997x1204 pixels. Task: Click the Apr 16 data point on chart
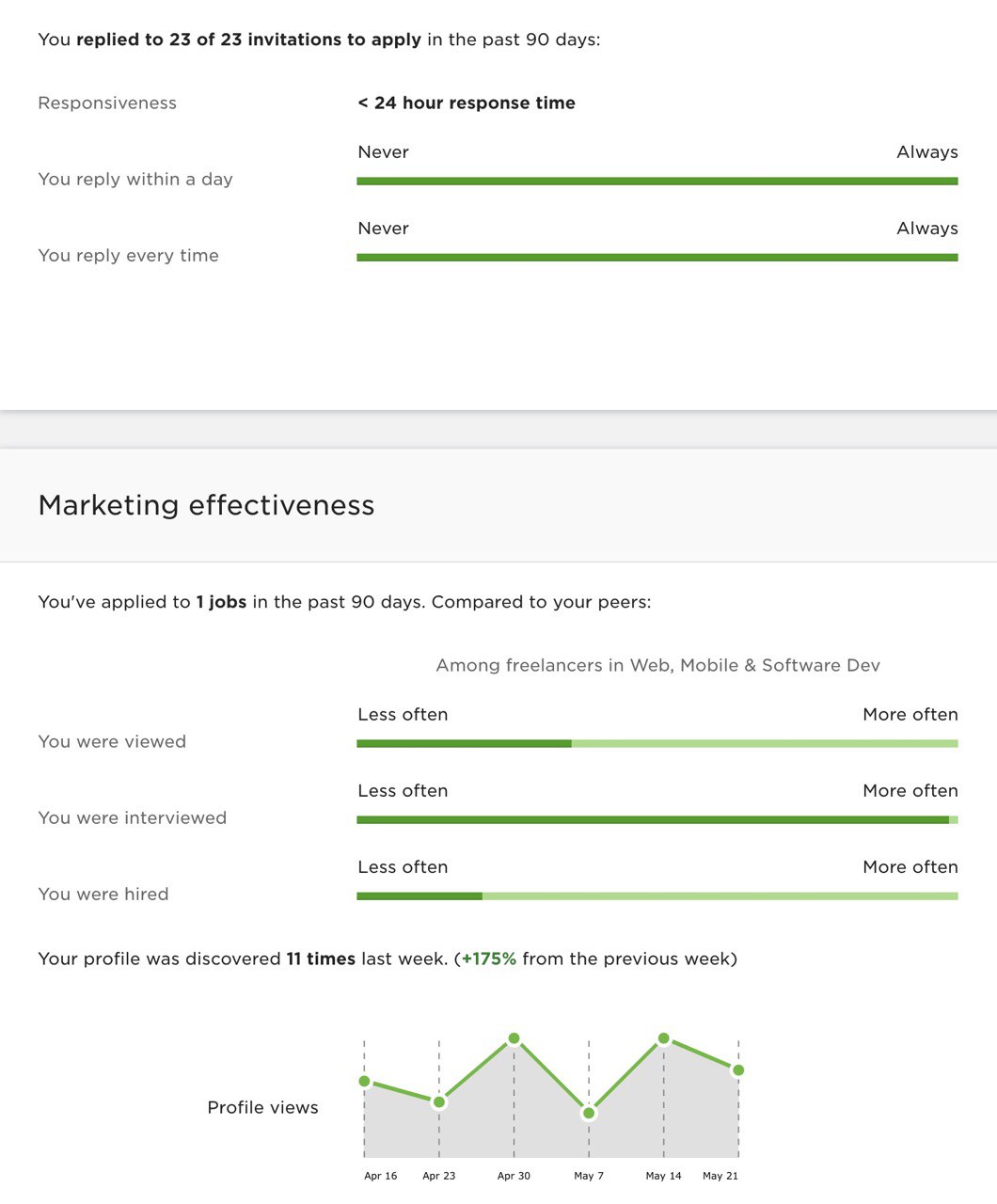tap(365, 1081)
